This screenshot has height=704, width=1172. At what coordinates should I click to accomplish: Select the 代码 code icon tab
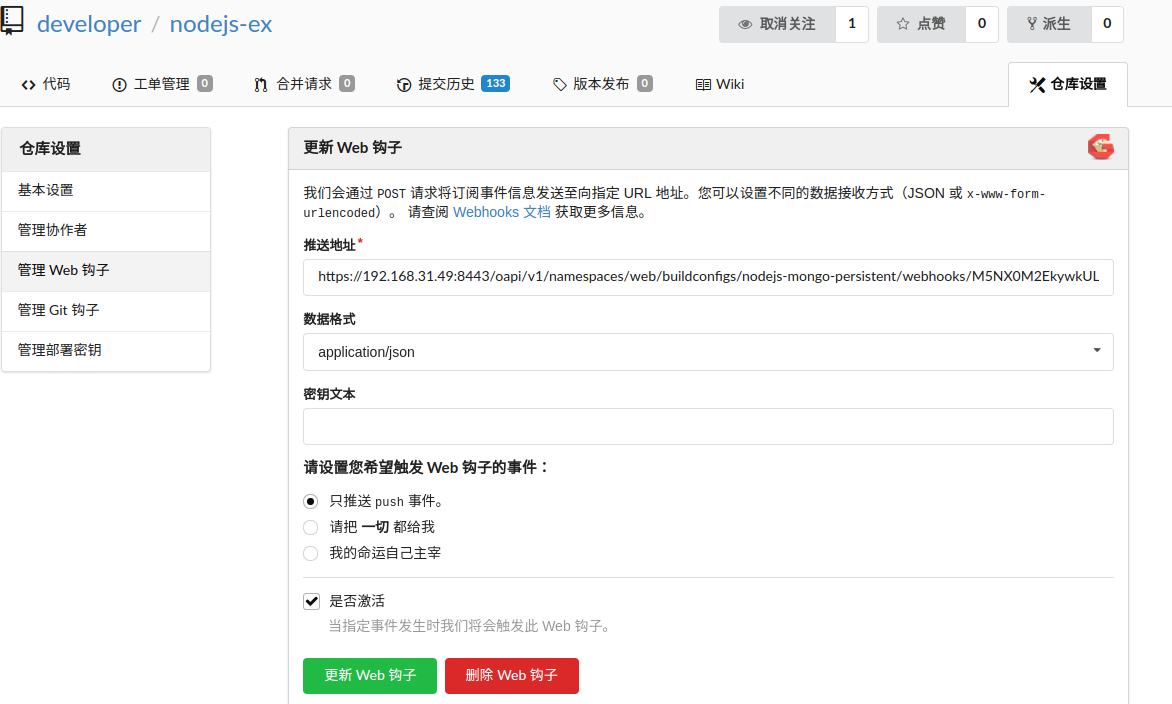click(x=28, y=84)
